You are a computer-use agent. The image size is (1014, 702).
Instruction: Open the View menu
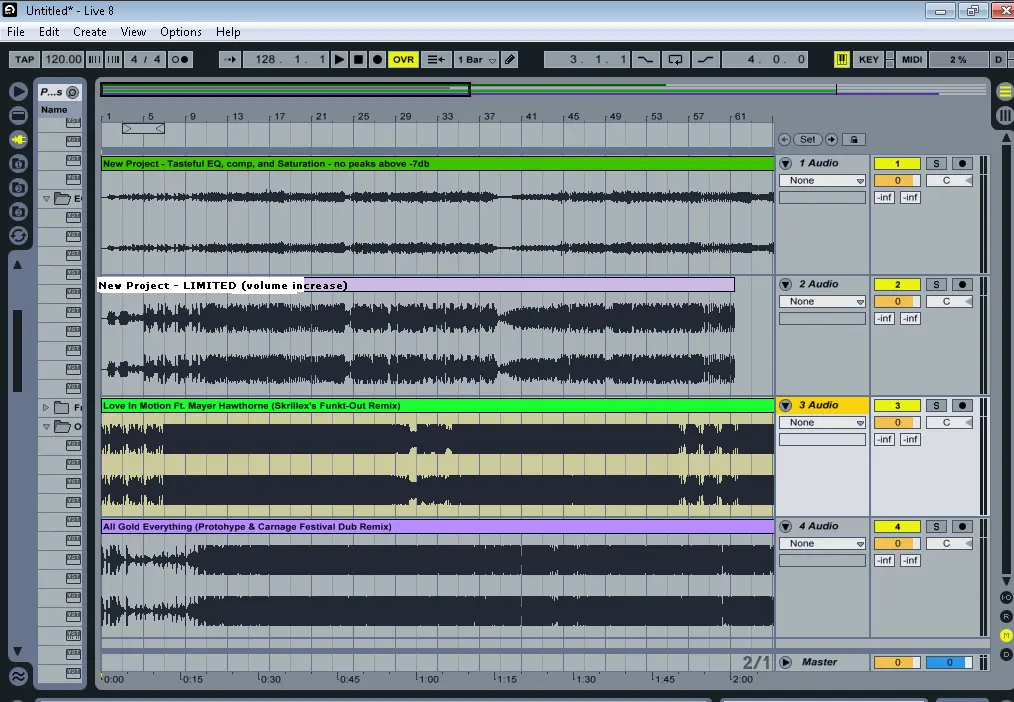coord(133,32)
